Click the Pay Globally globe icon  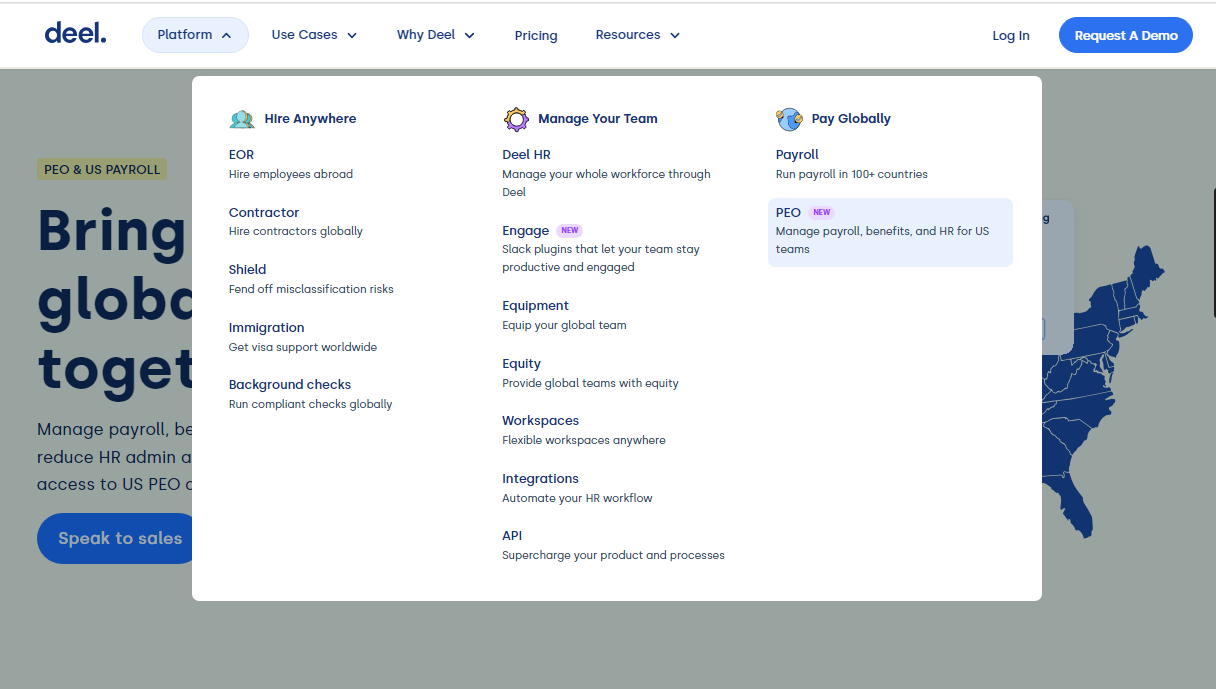[789, 118]
